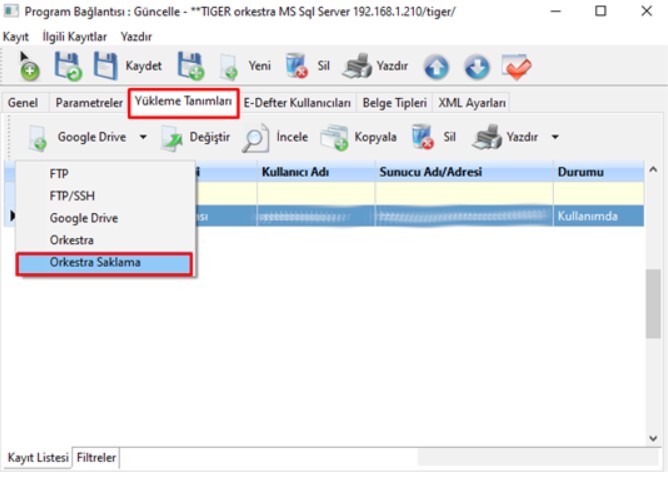Click the Değiştir edit icon
Image resolution: width=668 pixels, height=477 pixels.
click(173, 137)
